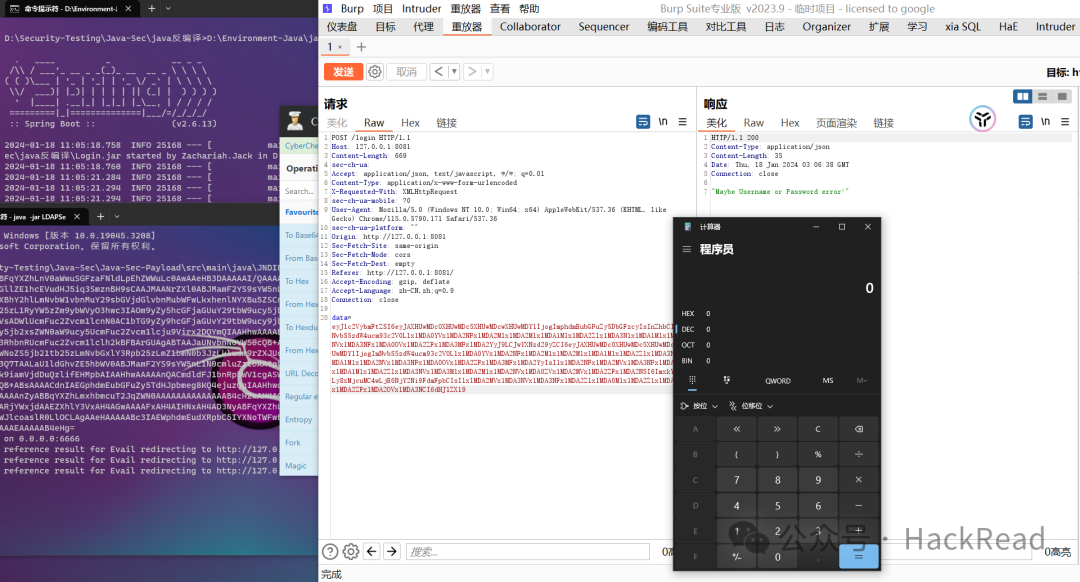
Task: Click the equals key in calculator
Action: (x=859, y=557)
